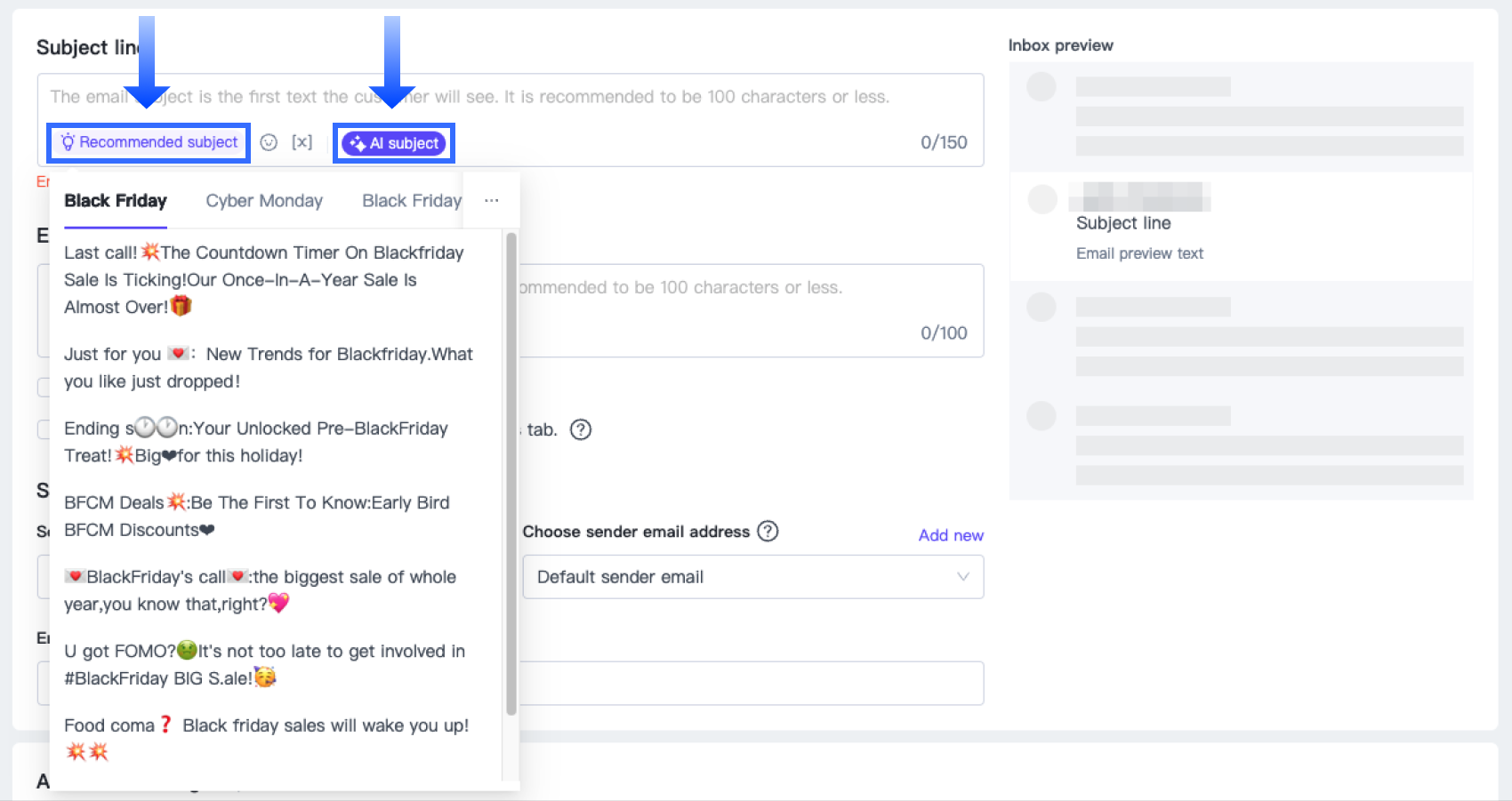
Task: Open the Add new link for sender emails
Action: 951,535
